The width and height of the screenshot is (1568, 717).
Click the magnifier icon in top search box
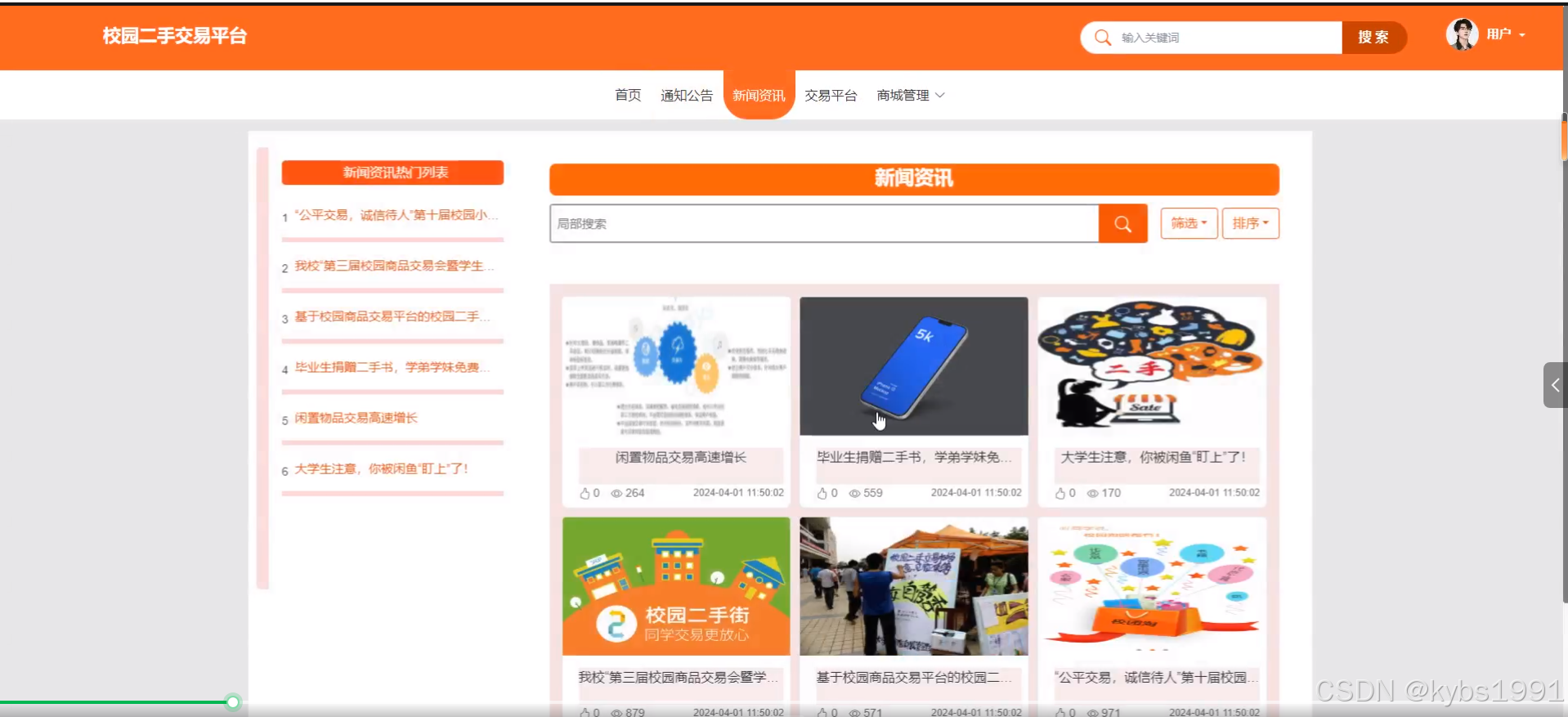click(x=1102, y=38)
